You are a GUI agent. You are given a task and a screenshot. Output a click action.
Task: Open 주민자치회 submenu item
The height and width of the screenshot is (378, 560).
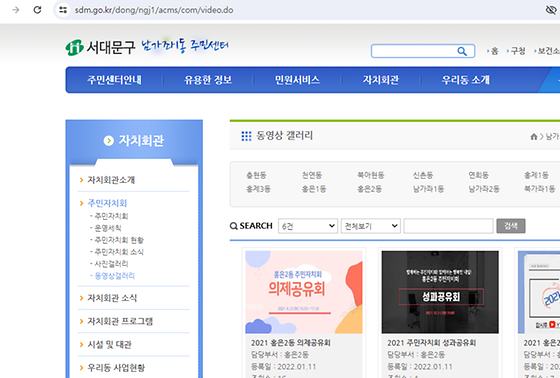pyautogui.click(x=111, y=216)
